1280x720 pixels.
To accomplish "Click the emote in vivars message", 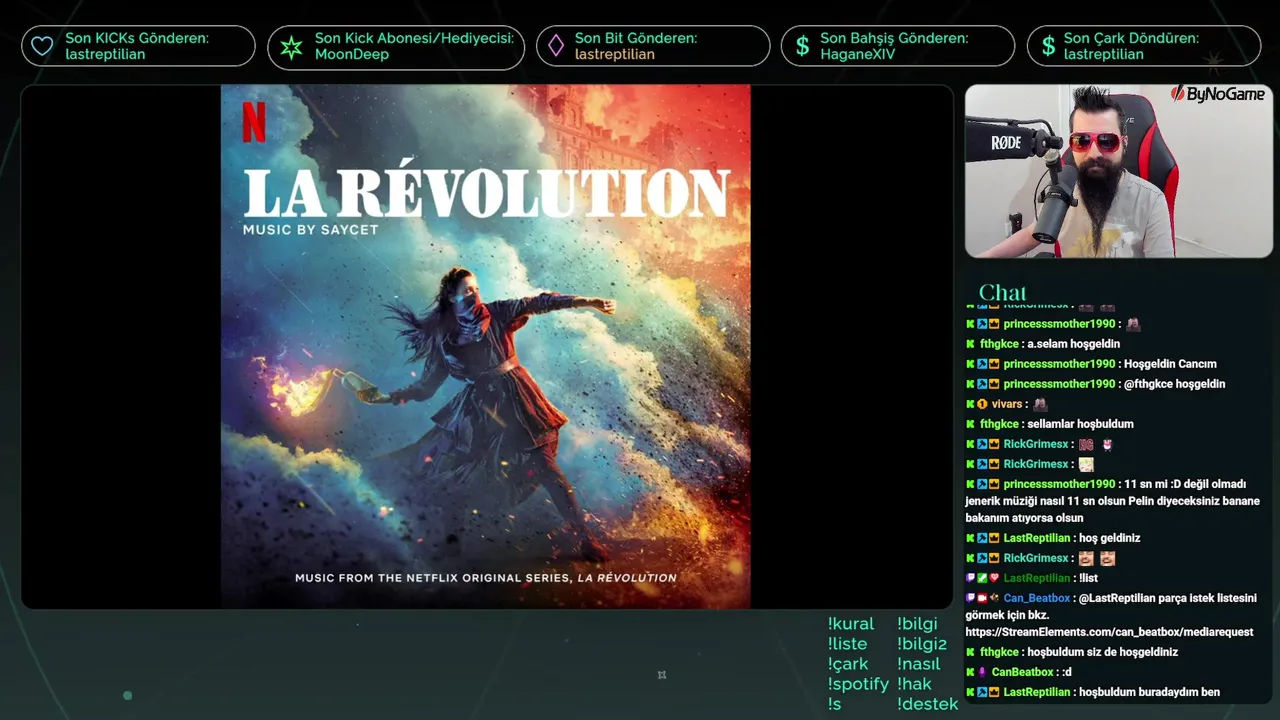I will point(1040,404).
